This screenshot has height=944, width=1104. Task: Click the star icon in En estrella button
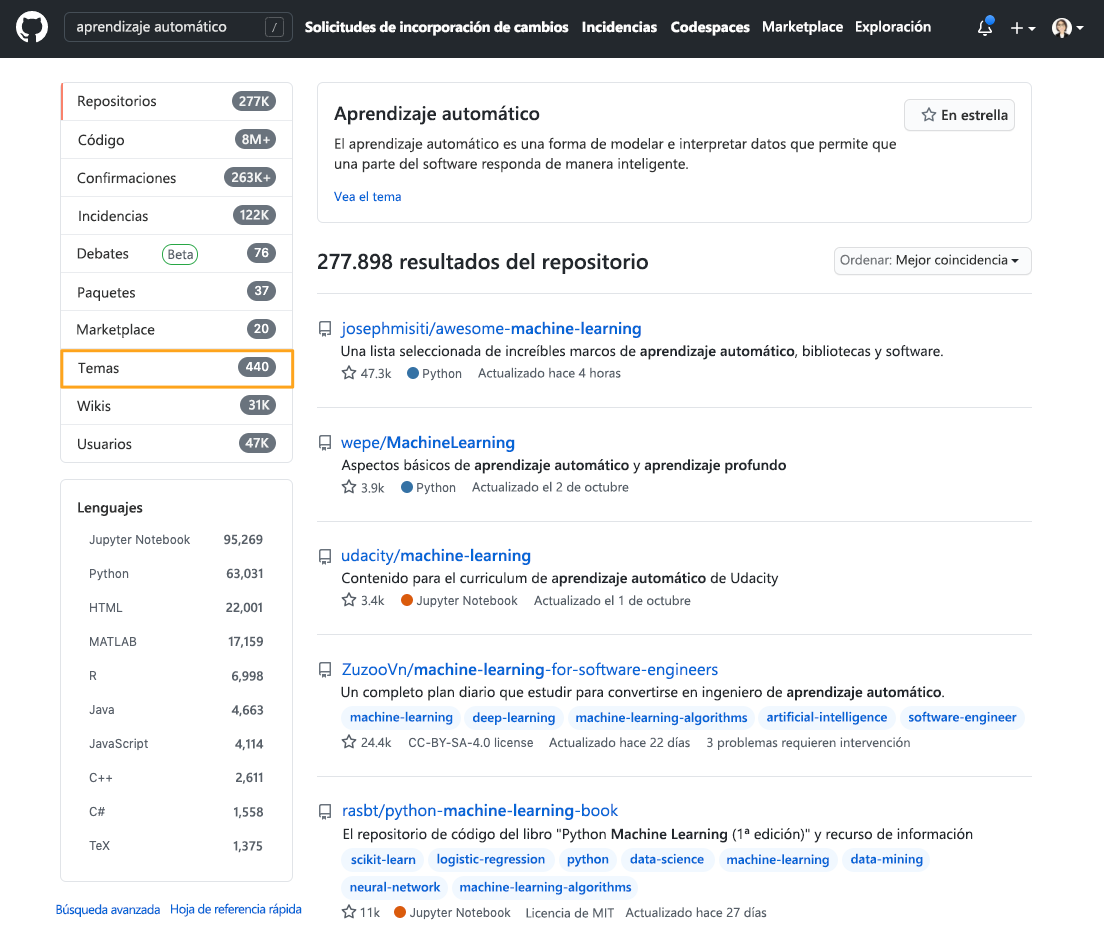pyautogui.click(x=929, y=115)
